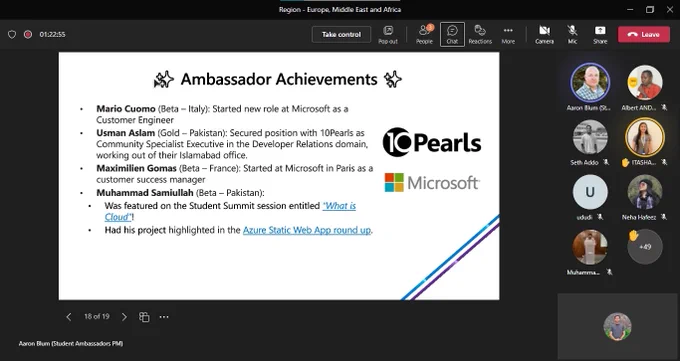Open Reactions menu

480,34
